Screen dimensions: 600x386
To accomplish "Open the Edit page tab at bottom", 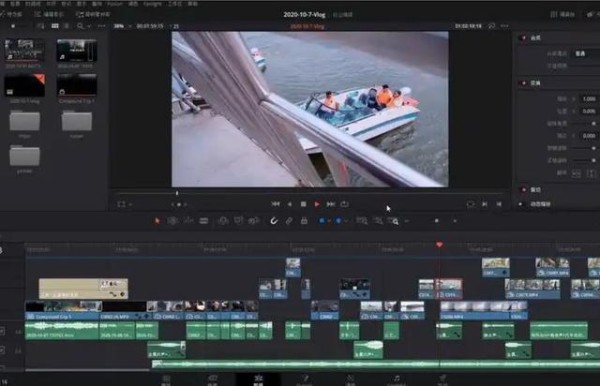I will [259, 379].
